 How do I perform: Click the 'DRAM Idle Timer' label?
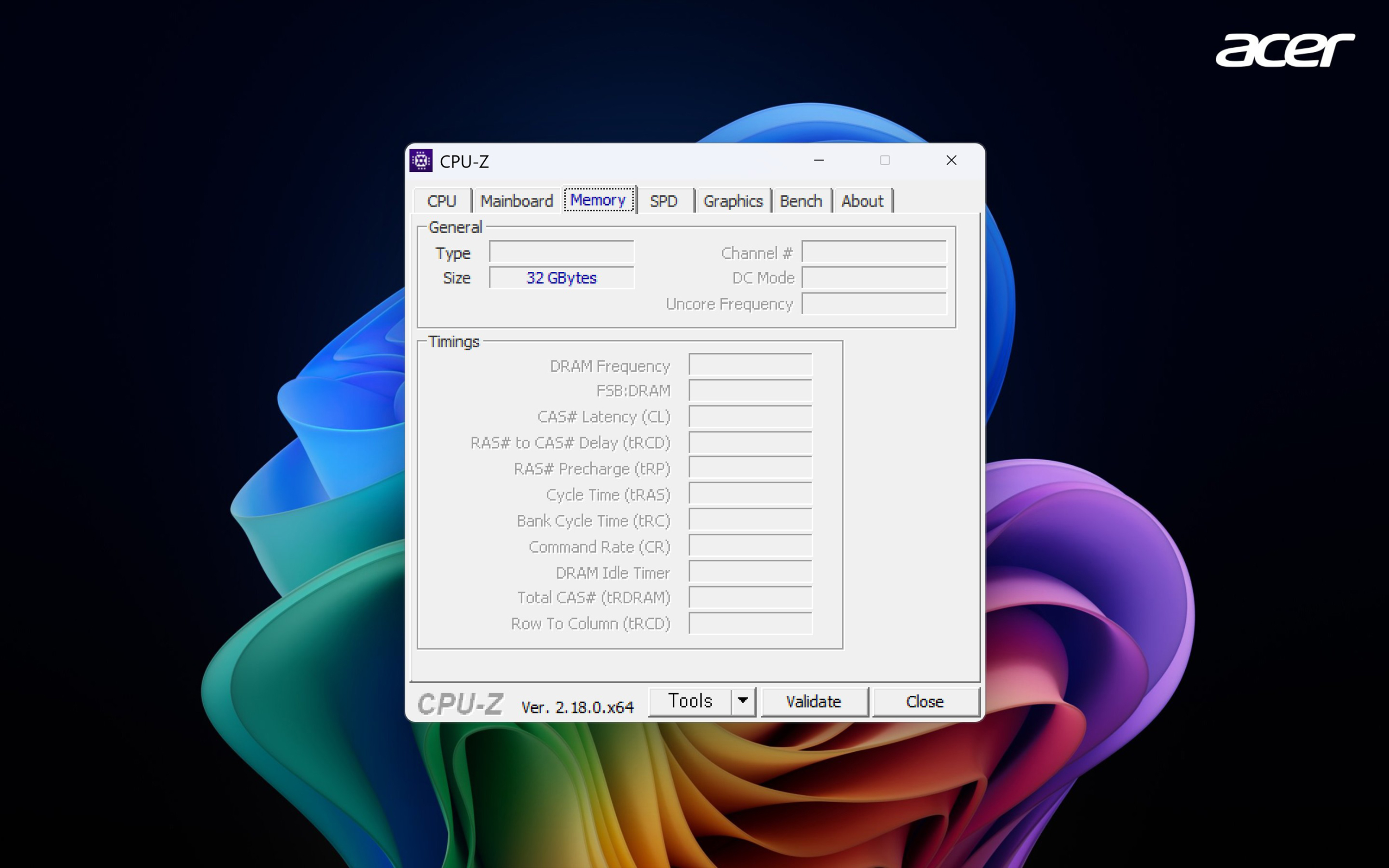pos(613,573)
